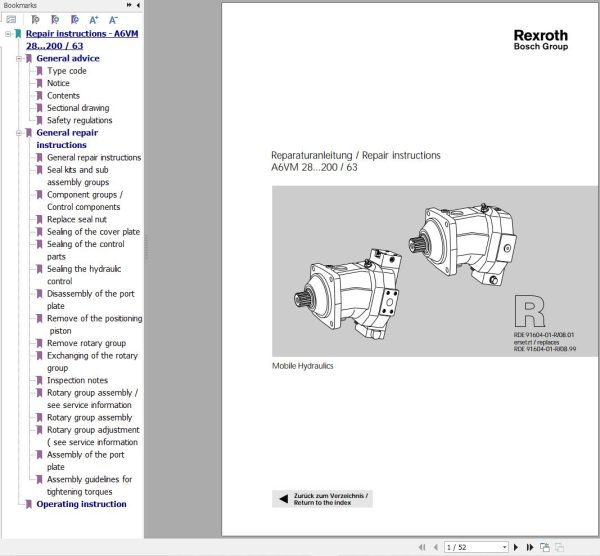Click Return to the index button
This screenshot has width=600, height=556.
[322, 499]
